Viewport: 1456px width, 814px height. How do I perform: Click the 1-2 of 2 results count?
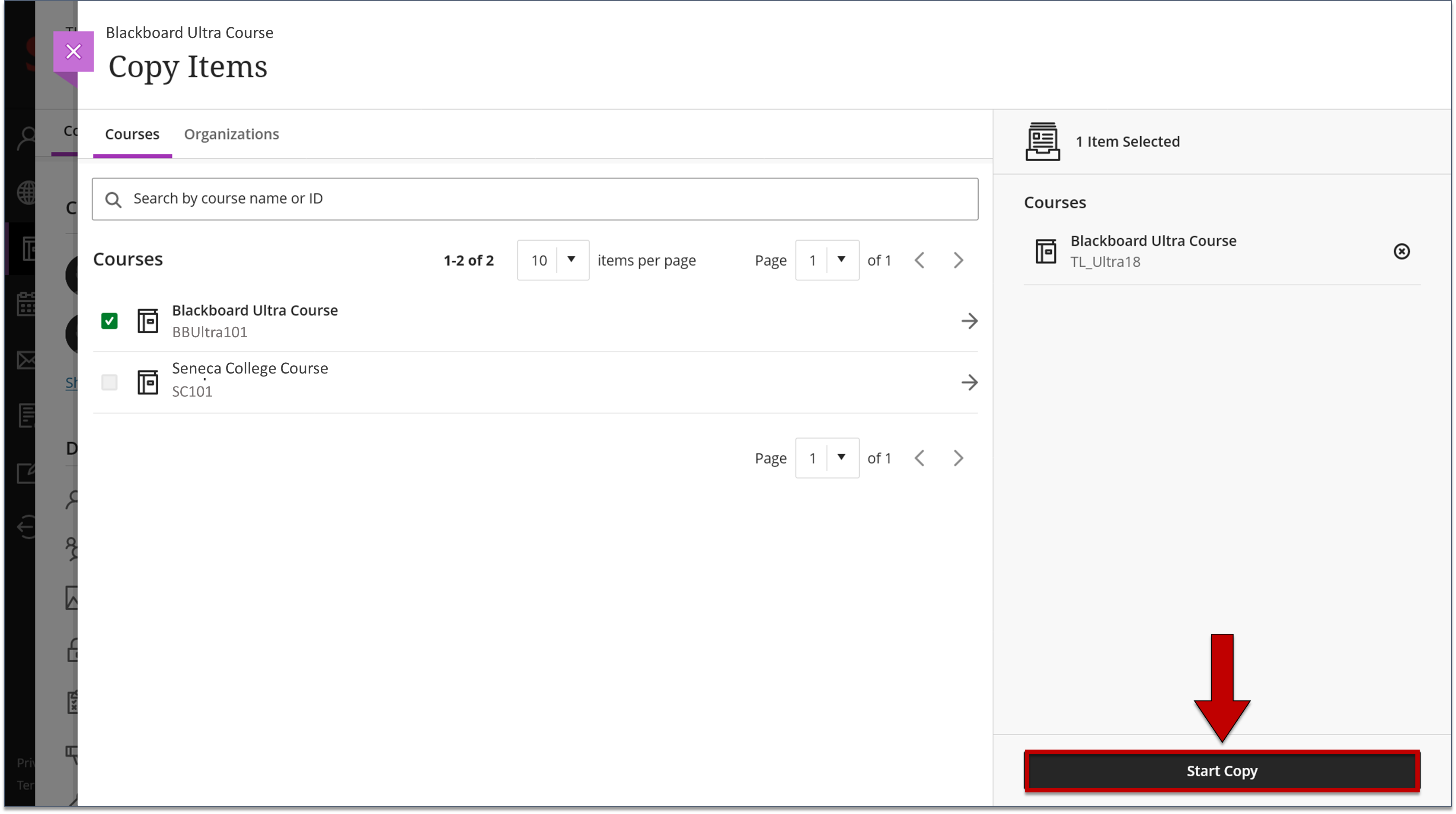click(469, 261)
